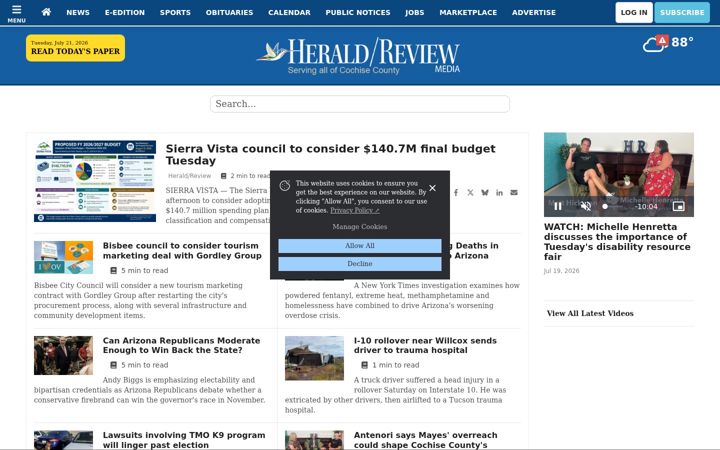720x450 pixels.
Task: Open the budget infographic thumbnail
Action: pyautogui.click(x=95, y=181)
